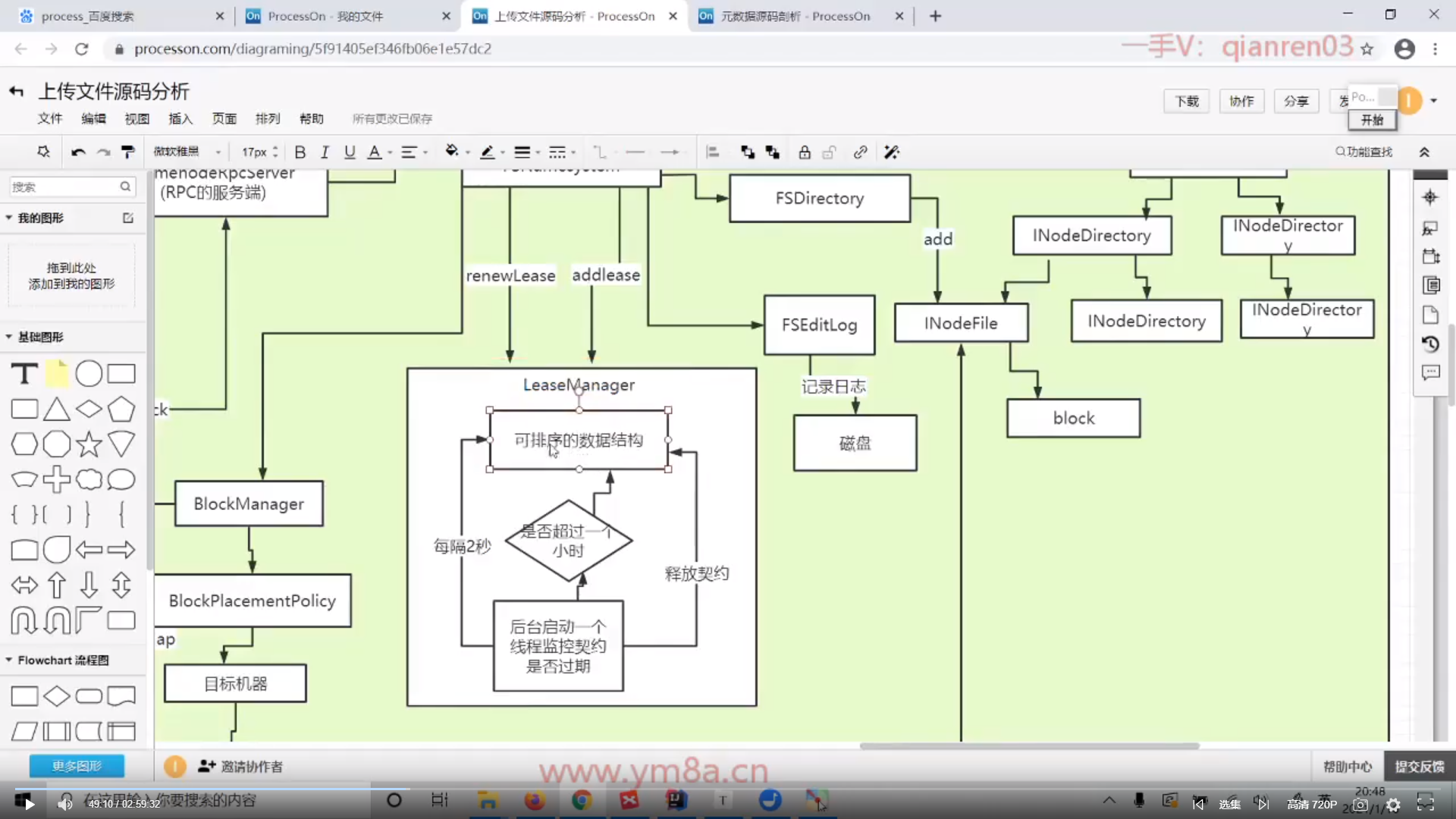Click the video player play button
The image size is (1456, 819).
pos(29,804)
